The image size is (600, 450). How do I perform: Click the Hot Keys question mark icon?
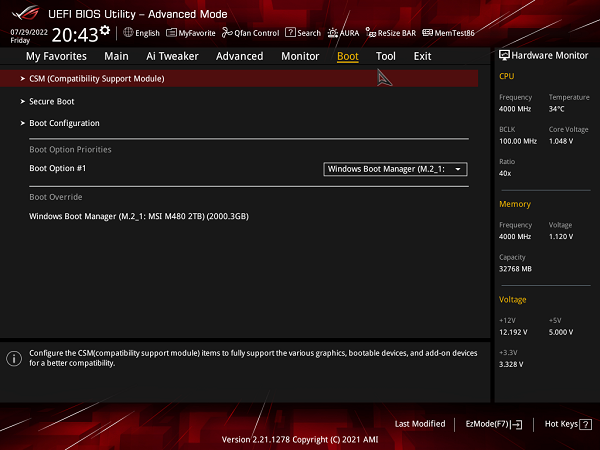585,424
